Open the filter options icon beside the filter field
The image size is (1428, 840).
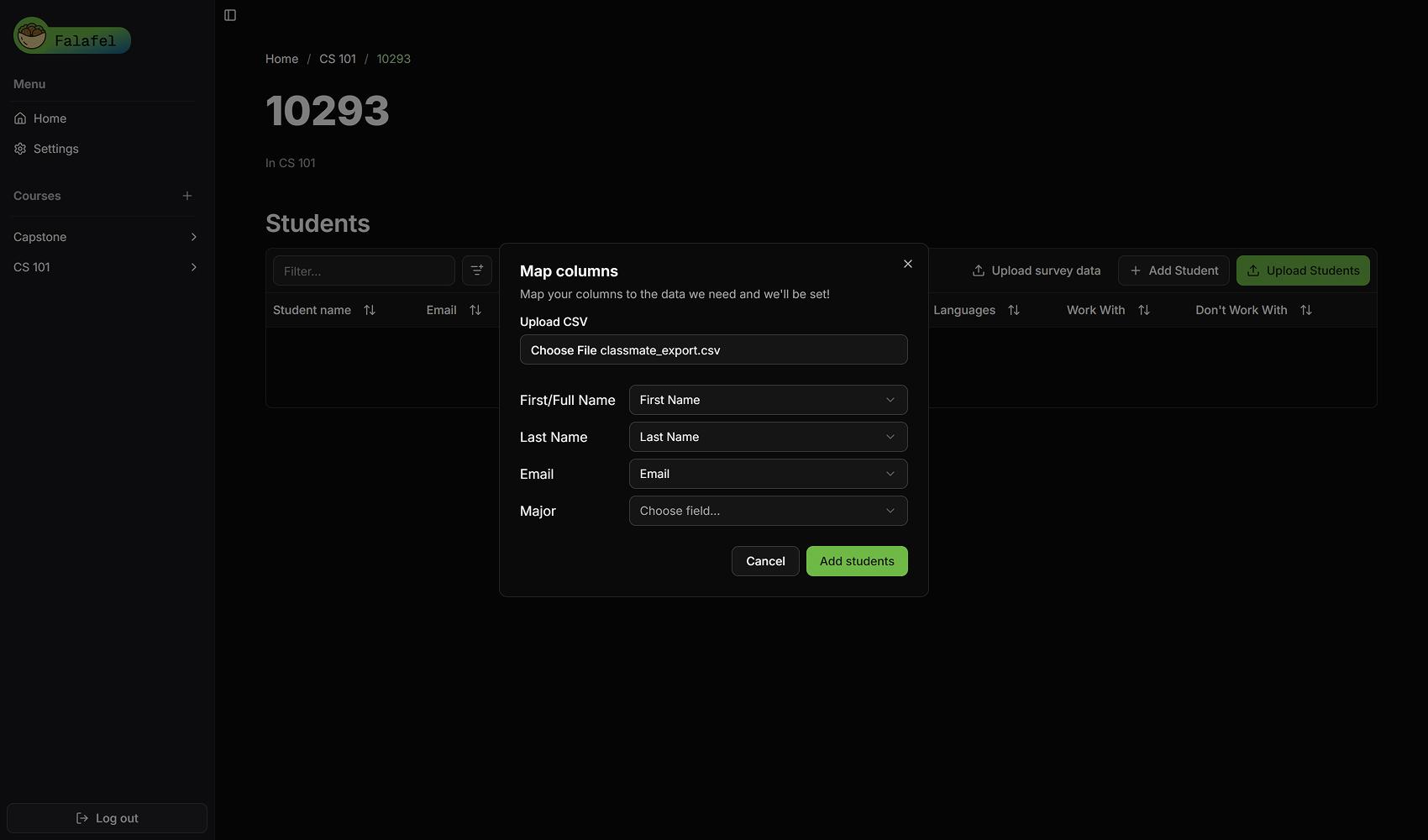coord(476,270)
